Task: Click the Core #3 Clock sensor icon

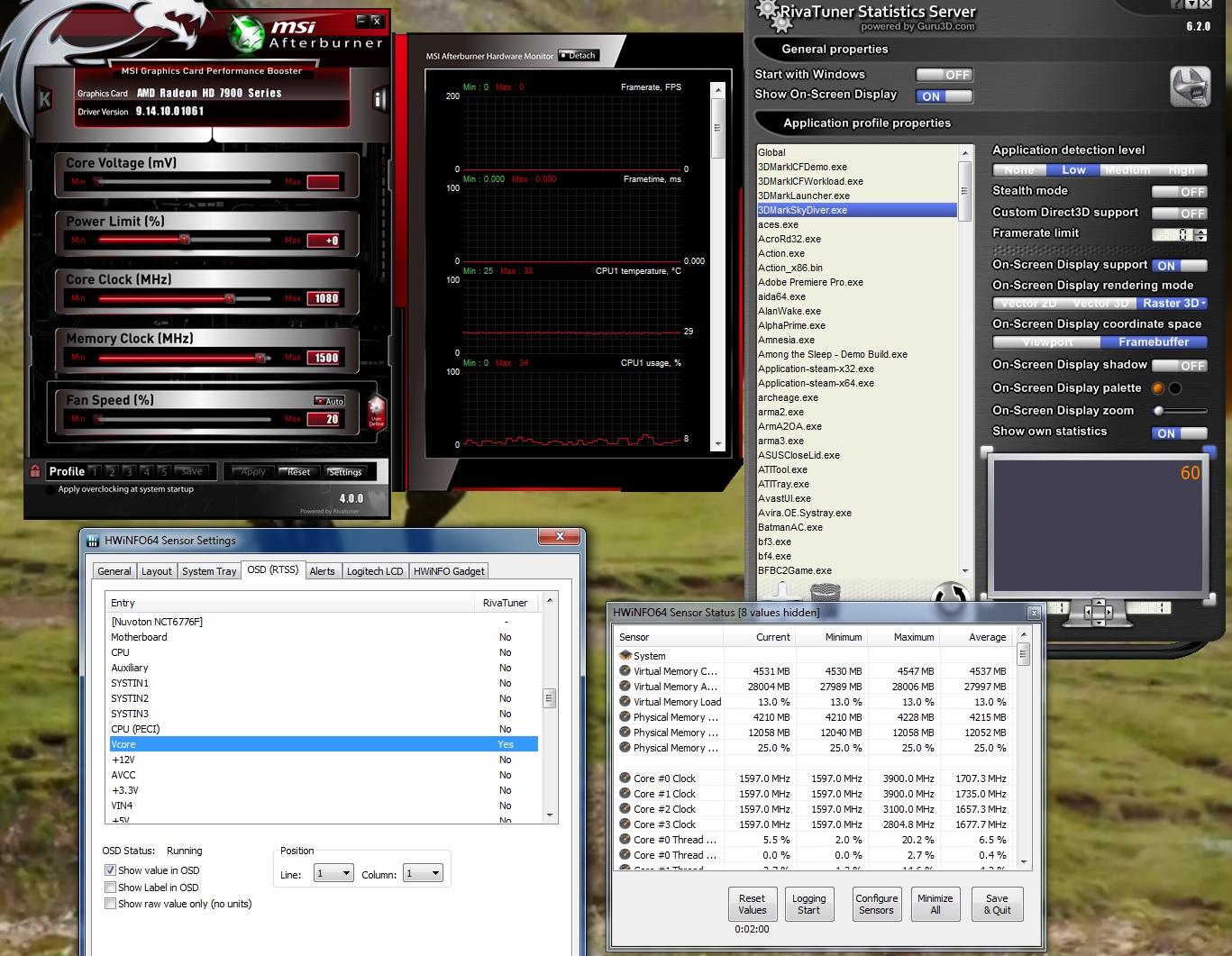Action: 625,824
